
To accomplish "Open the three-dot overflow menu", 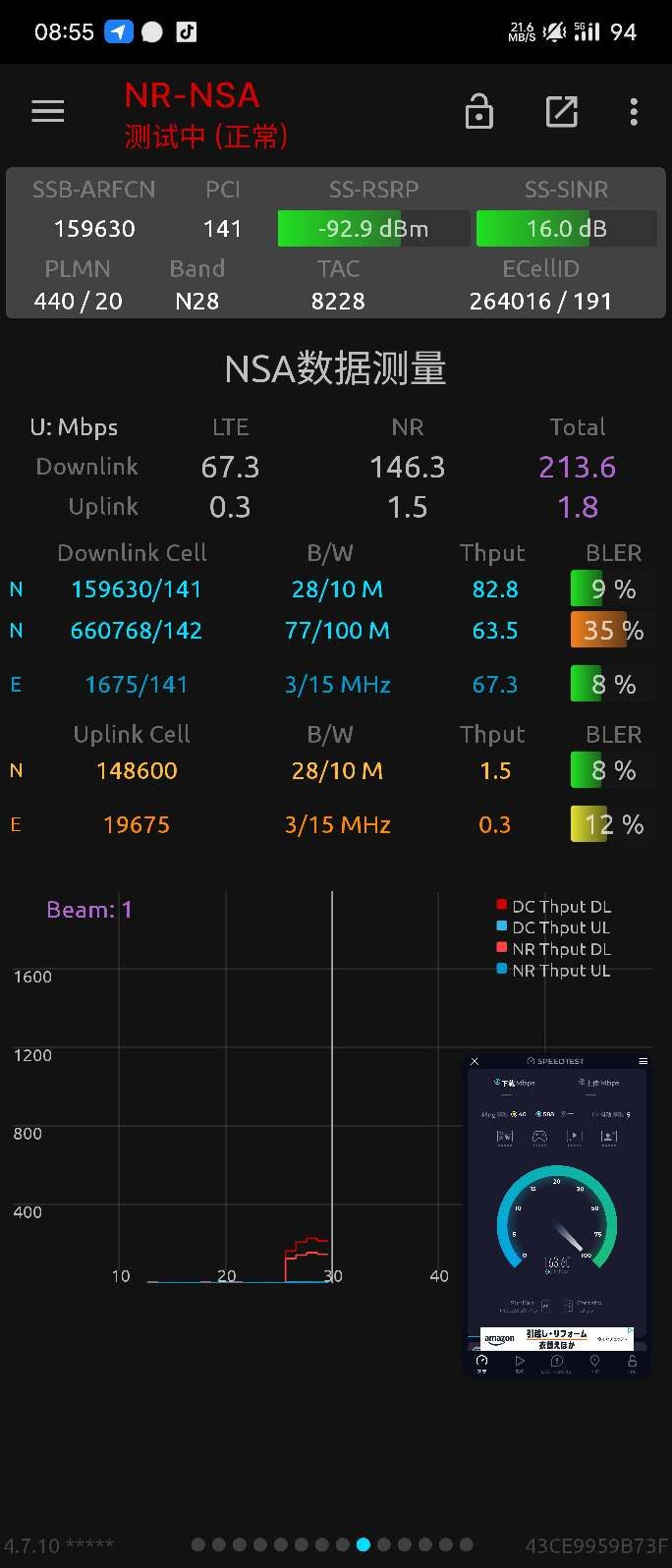I will pyautogui.click(x=634, y=112).
